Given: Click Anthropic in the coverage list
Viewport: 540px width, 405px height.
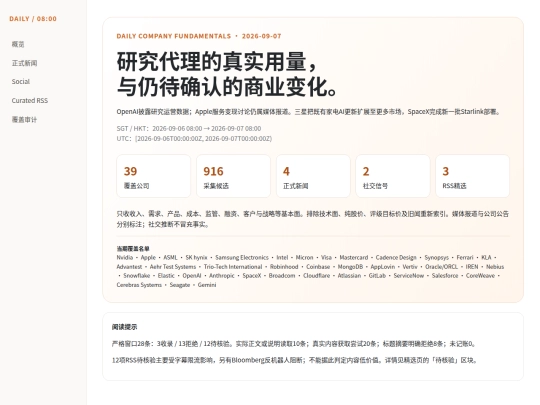Looking at the screenshot, I should click(x=222, y=276).
